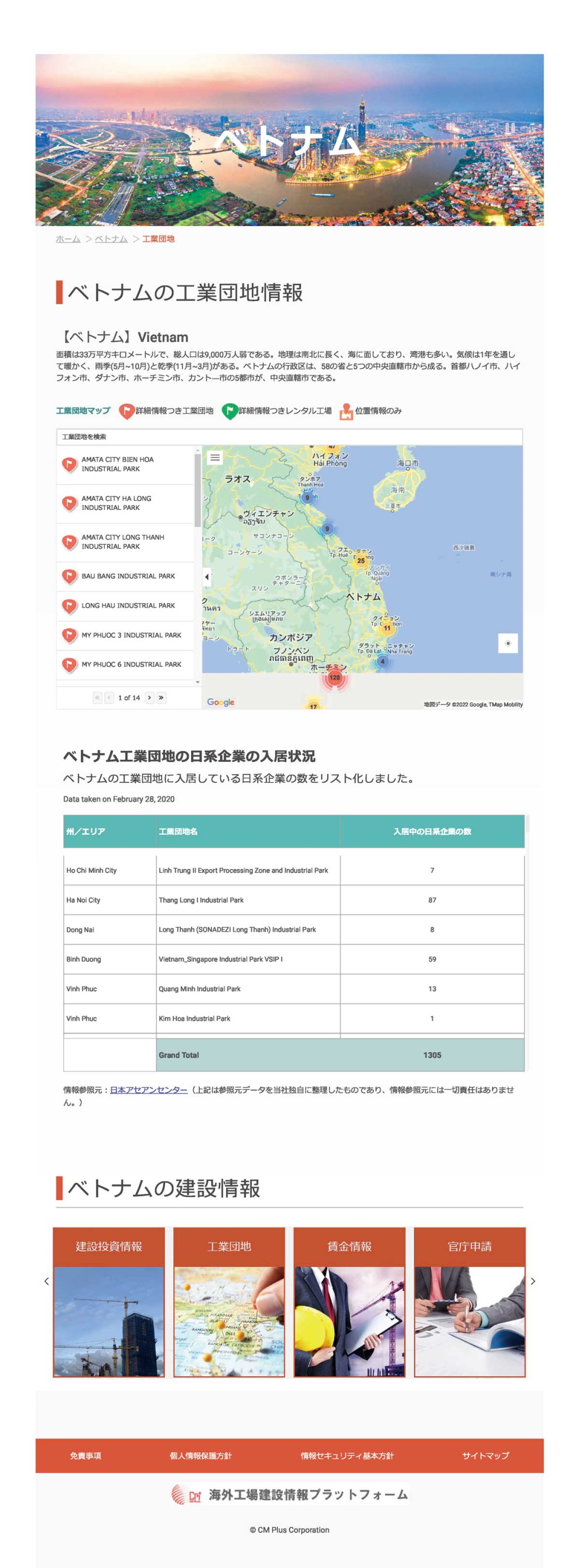The height and width of the screenshot is (1568, 579).
Task: Open the red 128 cluster marker on the map
Action: point(335,677)
